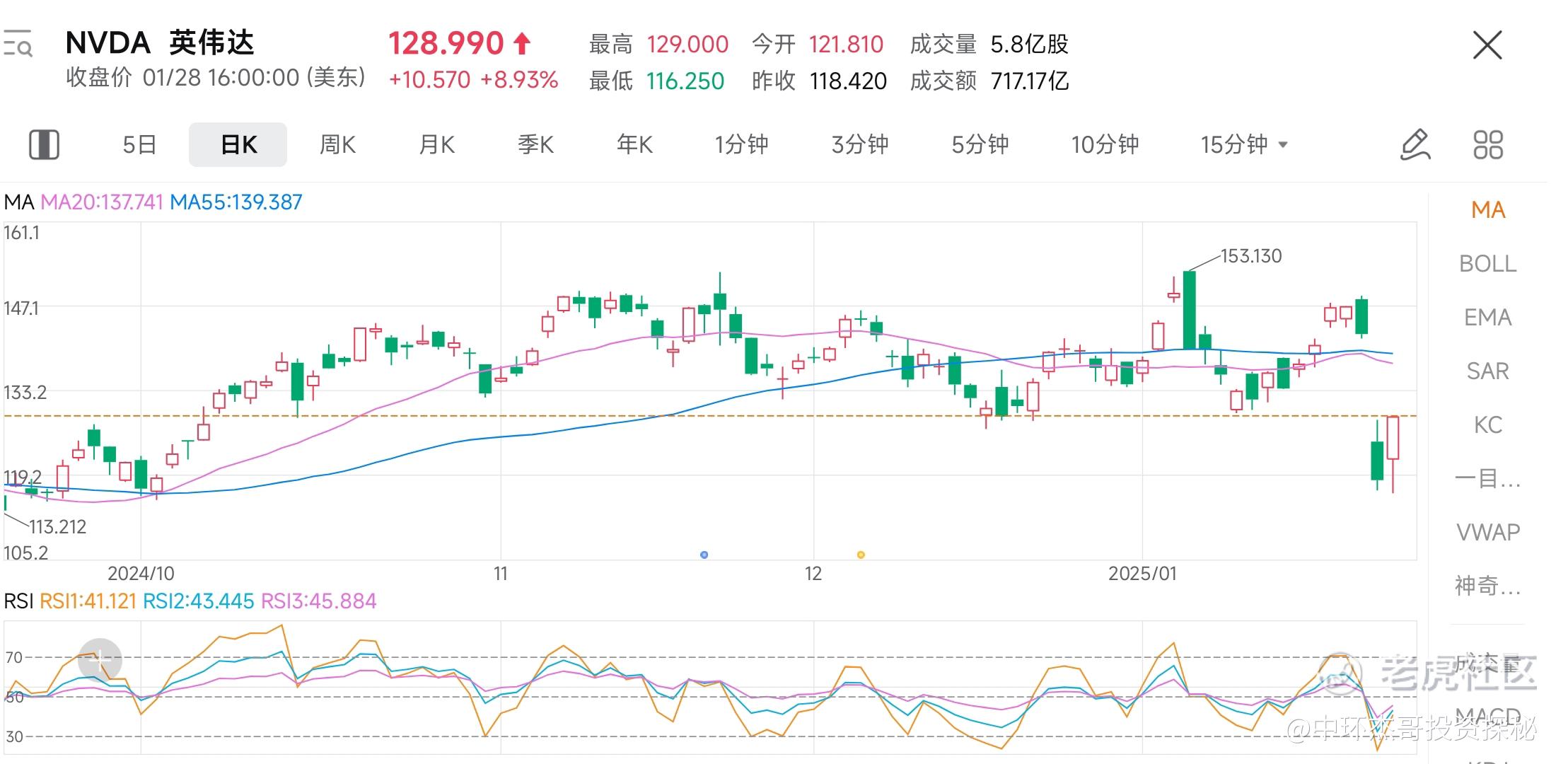Select the 10分钟 chart tab
1568x764 pixels.
click(1105, 144)
